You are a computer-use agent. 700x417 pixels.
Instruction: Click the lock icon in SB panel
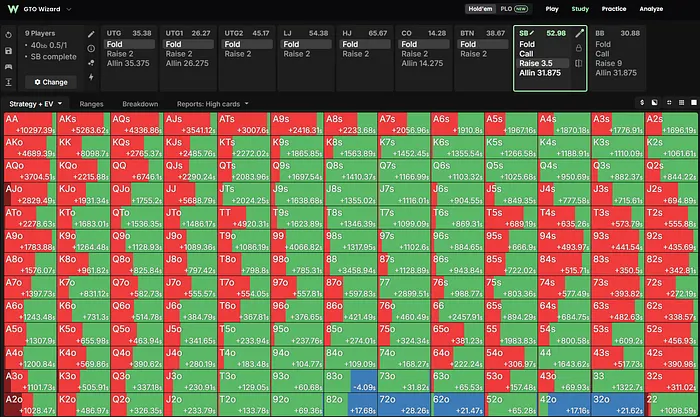pyautogui.click(x=579, y=48)
